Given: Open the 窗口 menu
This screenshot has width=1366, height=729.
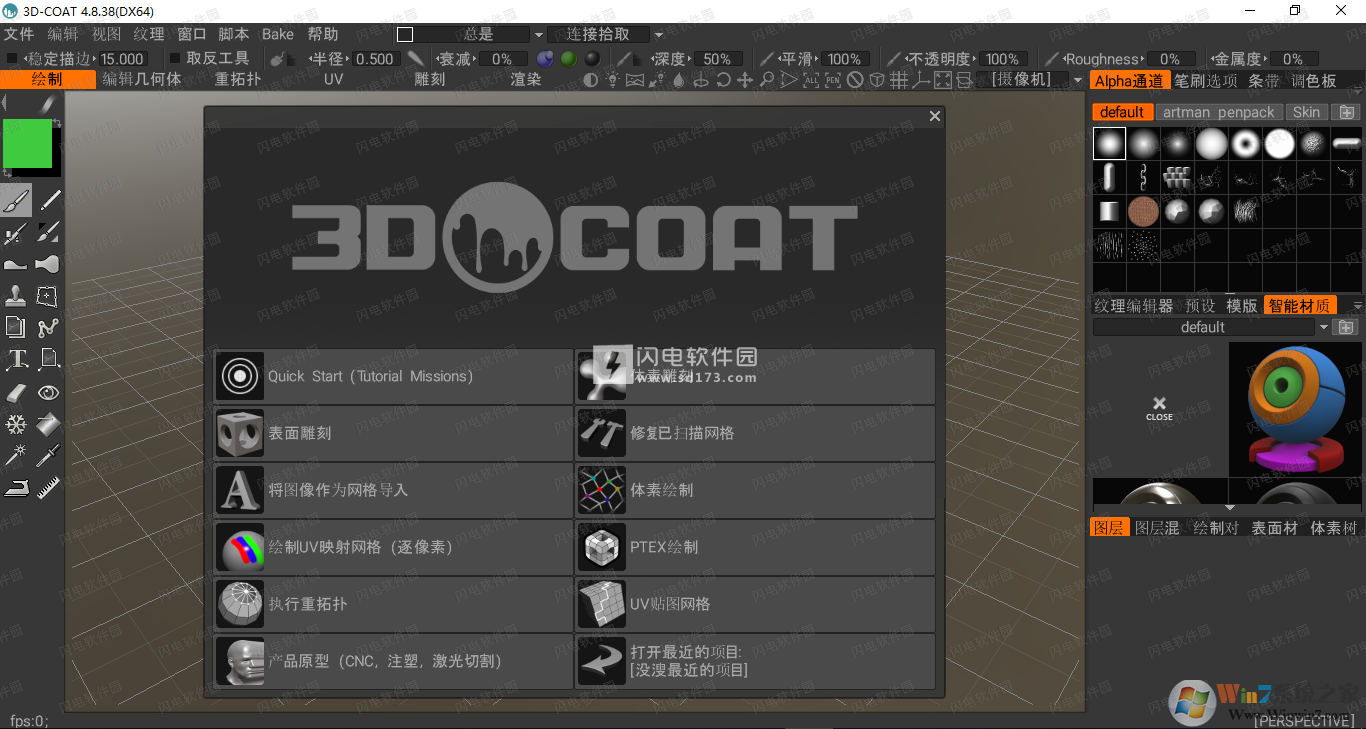Looking at the screenshot, I should tap(193, 33).
